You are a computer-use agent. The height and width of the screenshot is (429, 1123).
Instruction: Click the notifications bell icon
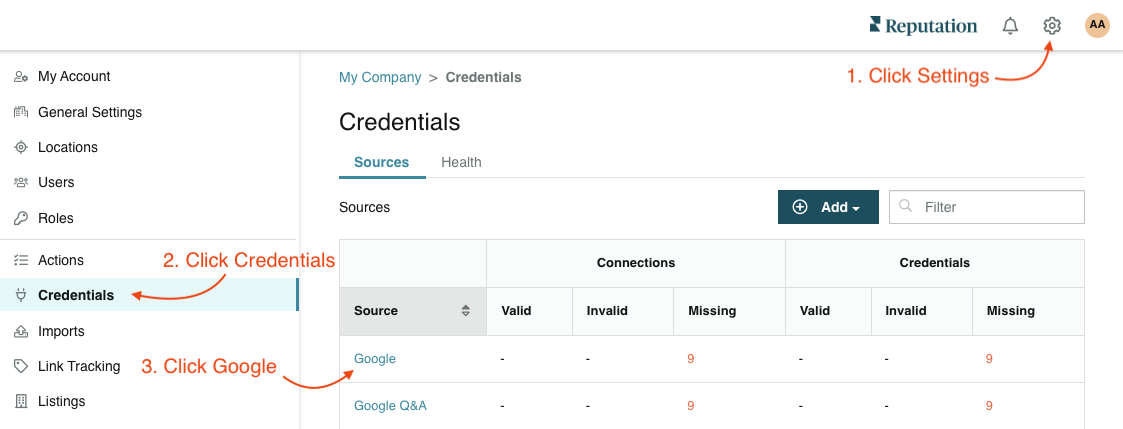(x=1010, y=26)
